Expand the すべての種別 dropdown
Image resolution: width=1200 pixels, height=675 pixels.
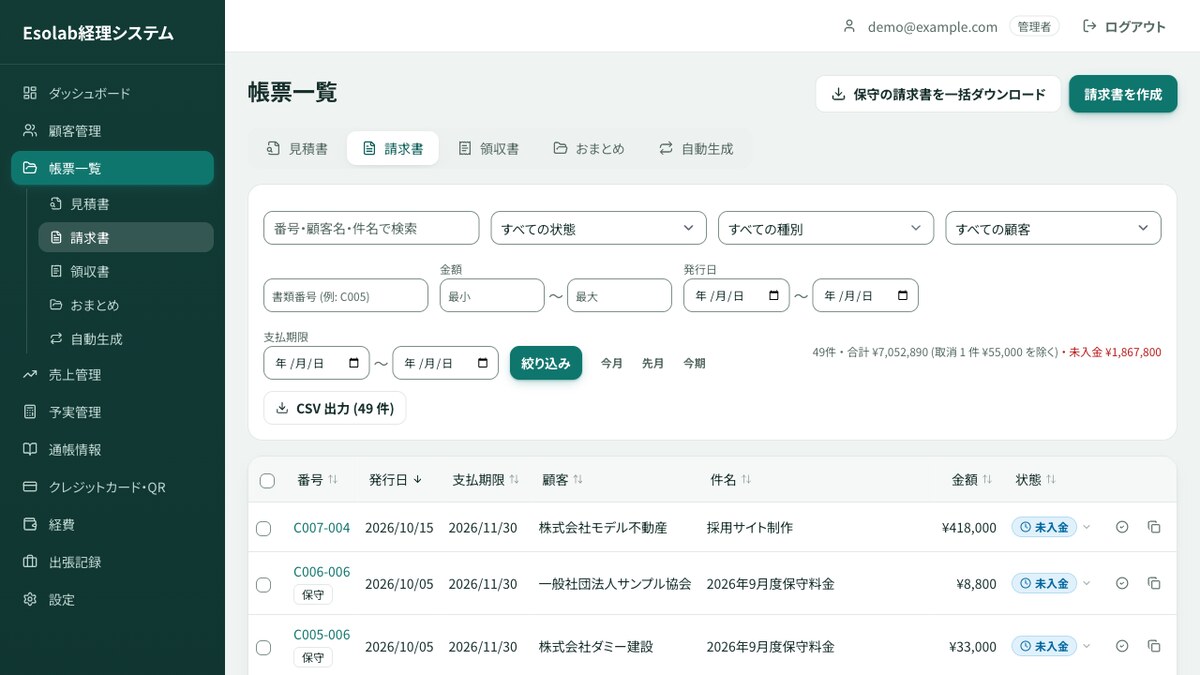[826, 228]
